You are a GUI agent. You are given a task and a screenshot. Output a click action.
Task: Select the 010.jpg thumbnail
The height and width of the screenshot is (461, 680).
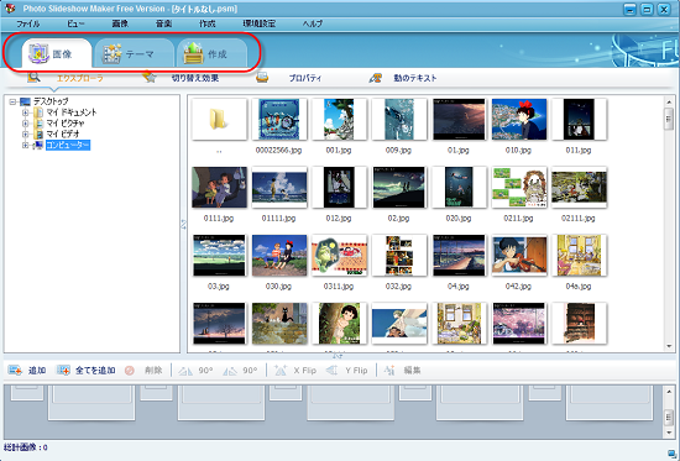pyautogui.click(x=519, y=119)
